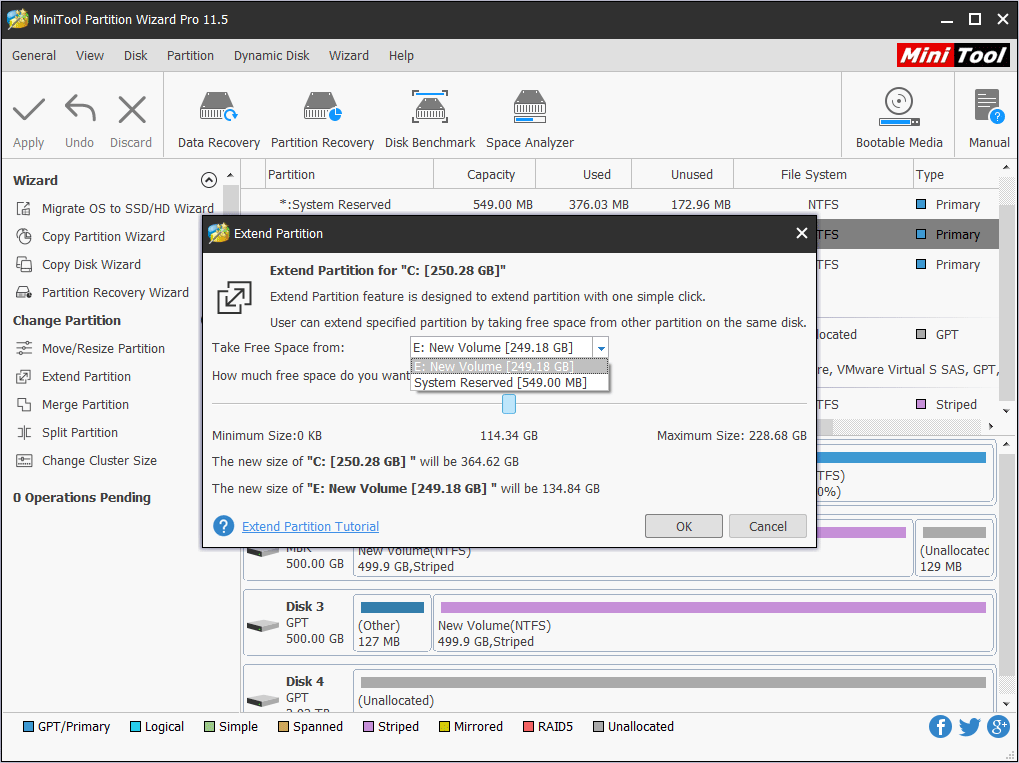Click the scroll-right arrow of the partition list scrollbar
Viewport: 1019px width, 763px height.
[x=991, y=426]
